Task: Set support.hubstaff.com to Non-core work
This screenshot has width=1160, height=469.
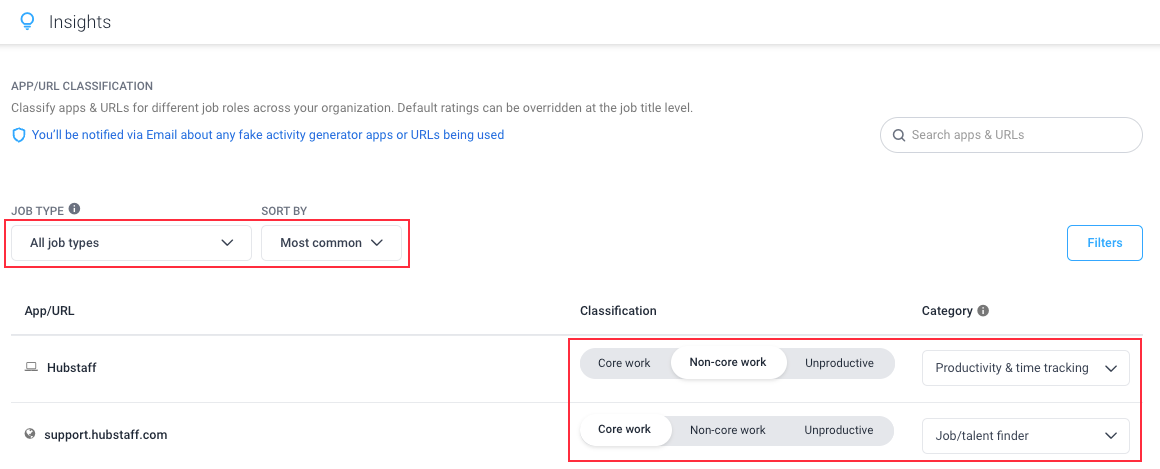Action: coord(727,430)
